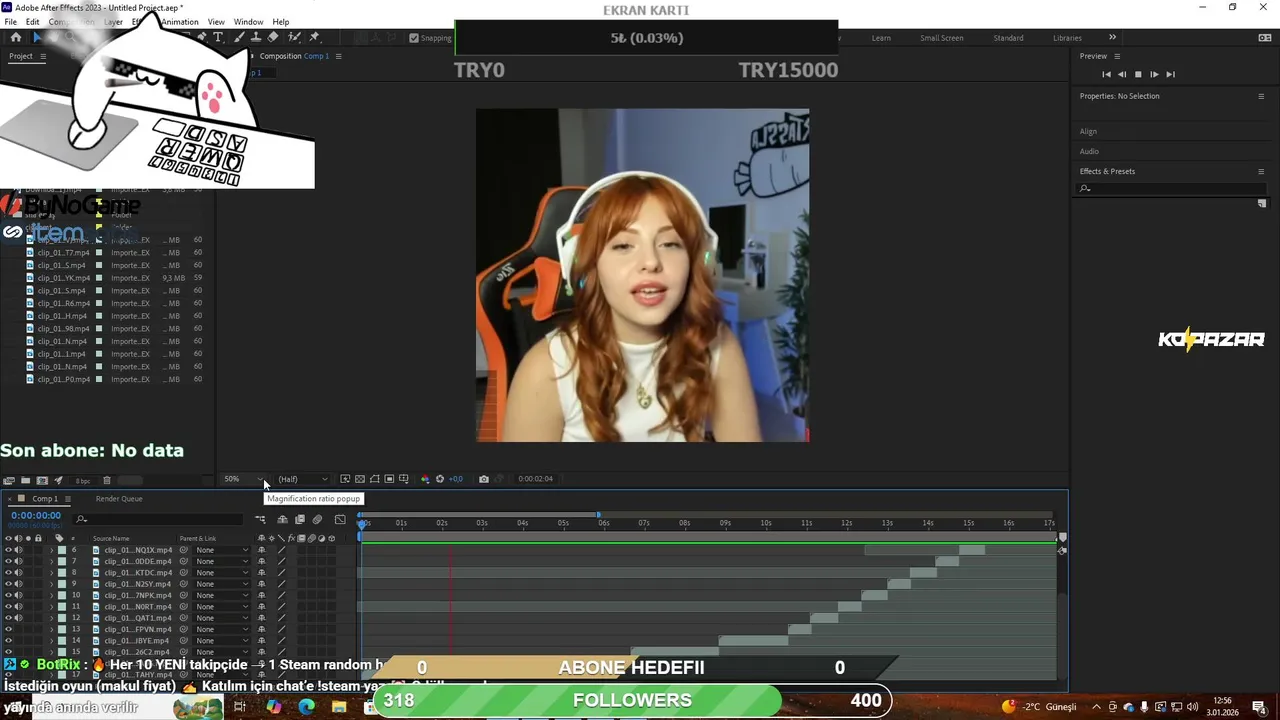
Task: Select the Type (T) tool
Action: (218, 37)
